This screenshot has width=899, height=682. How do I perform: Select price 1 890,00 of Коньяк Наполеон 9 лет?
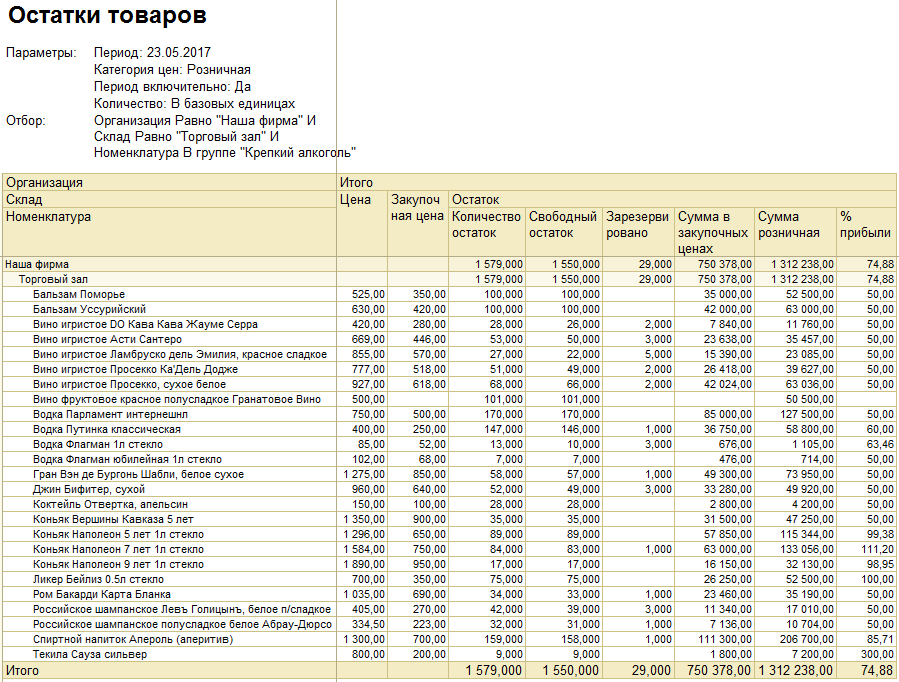[x=364, y=564]
